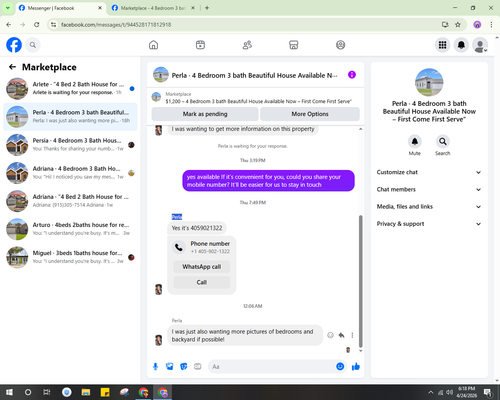Open conversation information purple icon
This screenshot has width=500, height=400.
tap(352, 75)
